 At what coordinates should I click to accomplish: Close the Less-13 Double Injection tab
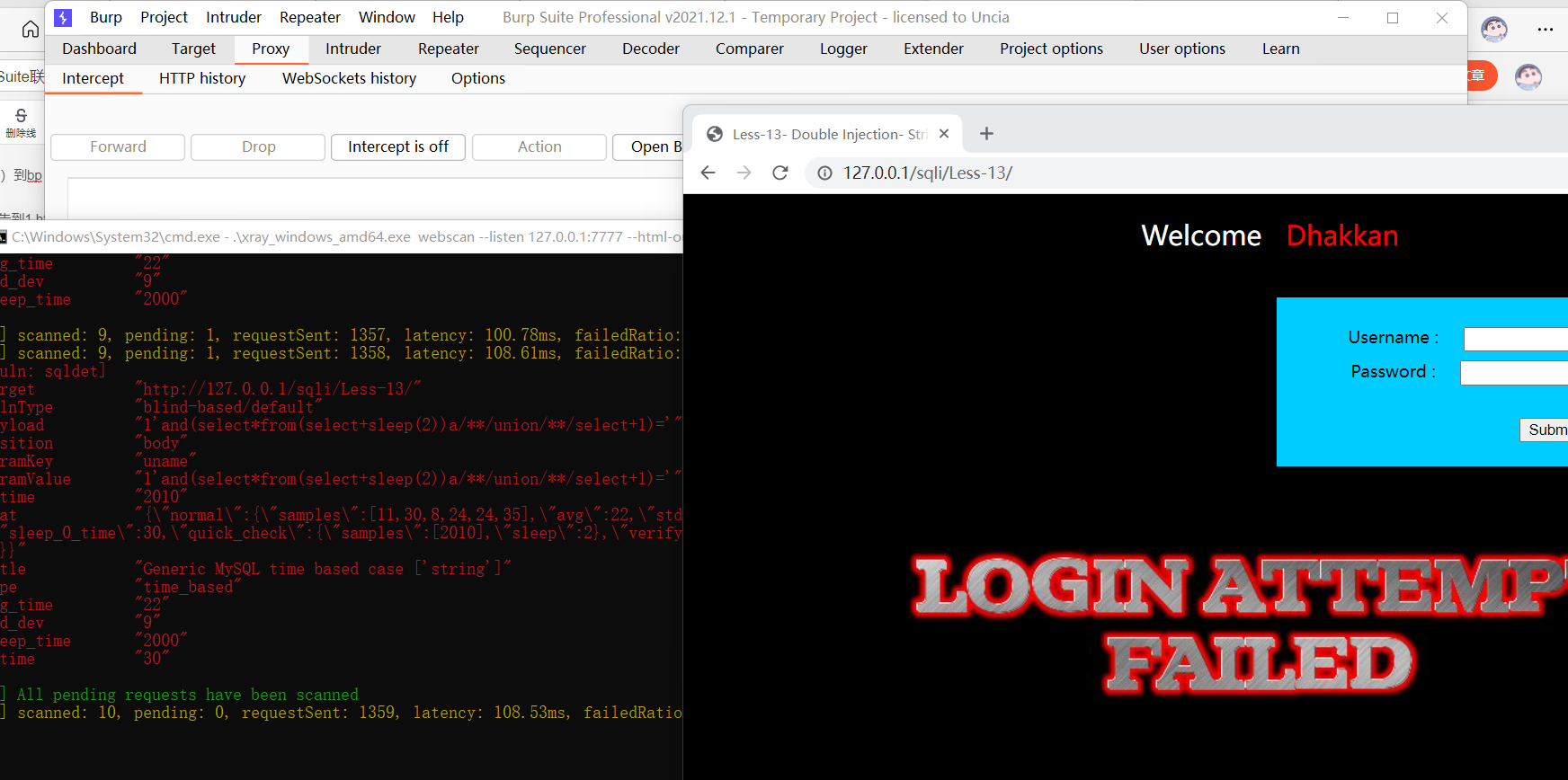[944, 134]
